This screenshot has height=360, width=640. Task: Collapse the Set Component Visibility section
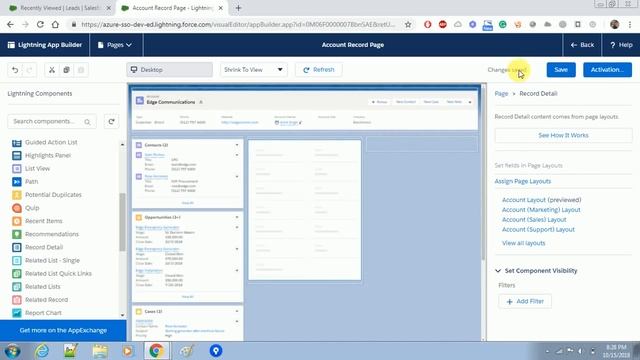(x=498, y=271)
